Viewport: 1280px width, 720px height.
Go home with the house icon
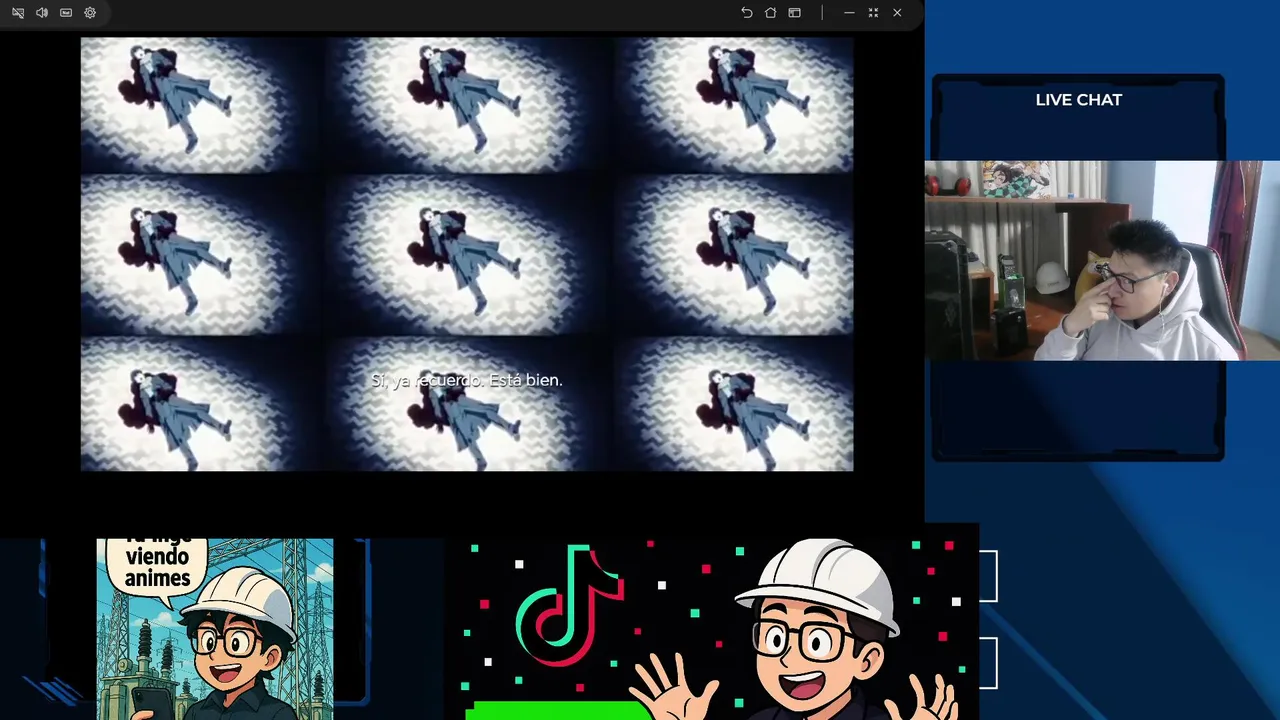coord(771,13)
